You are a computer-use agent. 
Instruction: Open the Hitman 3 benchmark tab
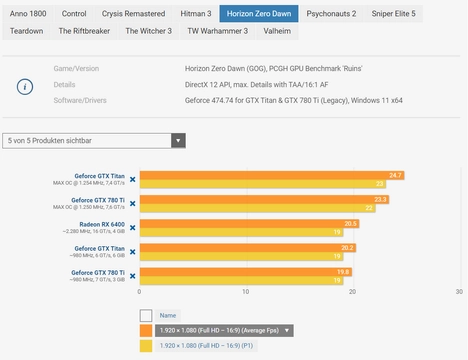click(x=196, y=14)
